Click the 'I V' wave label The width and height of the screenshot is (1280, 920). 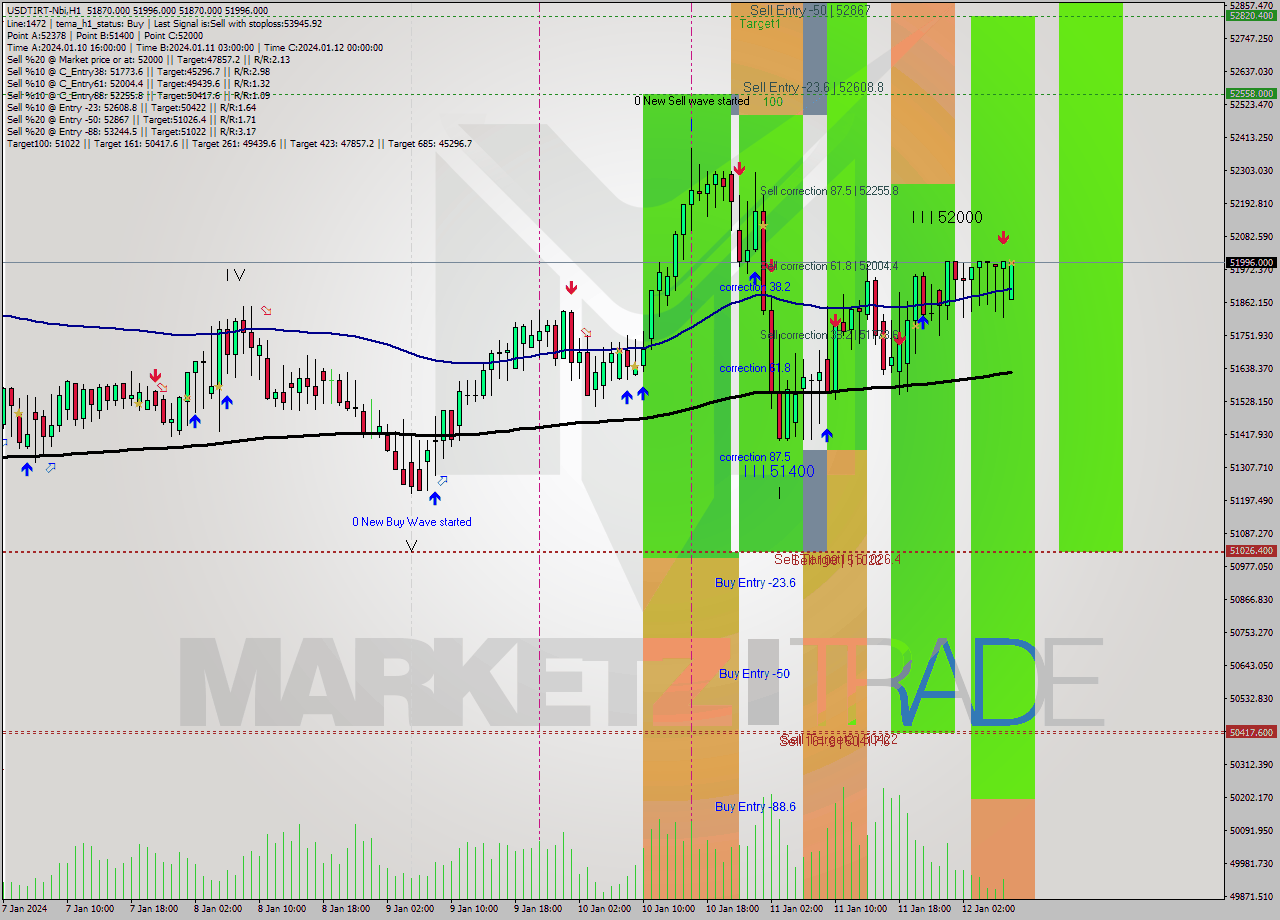click(235, 274)
